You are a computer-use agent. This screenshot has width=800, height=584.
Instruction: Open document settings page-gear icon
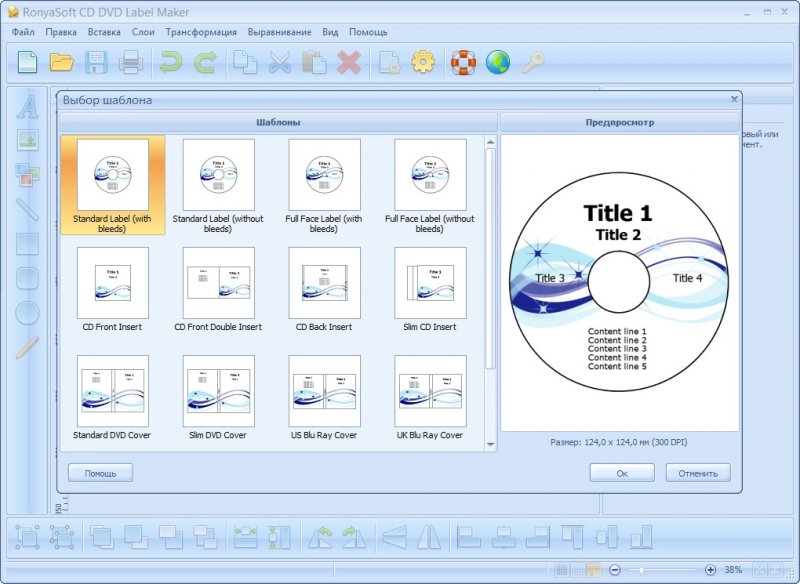pos(389,62)
